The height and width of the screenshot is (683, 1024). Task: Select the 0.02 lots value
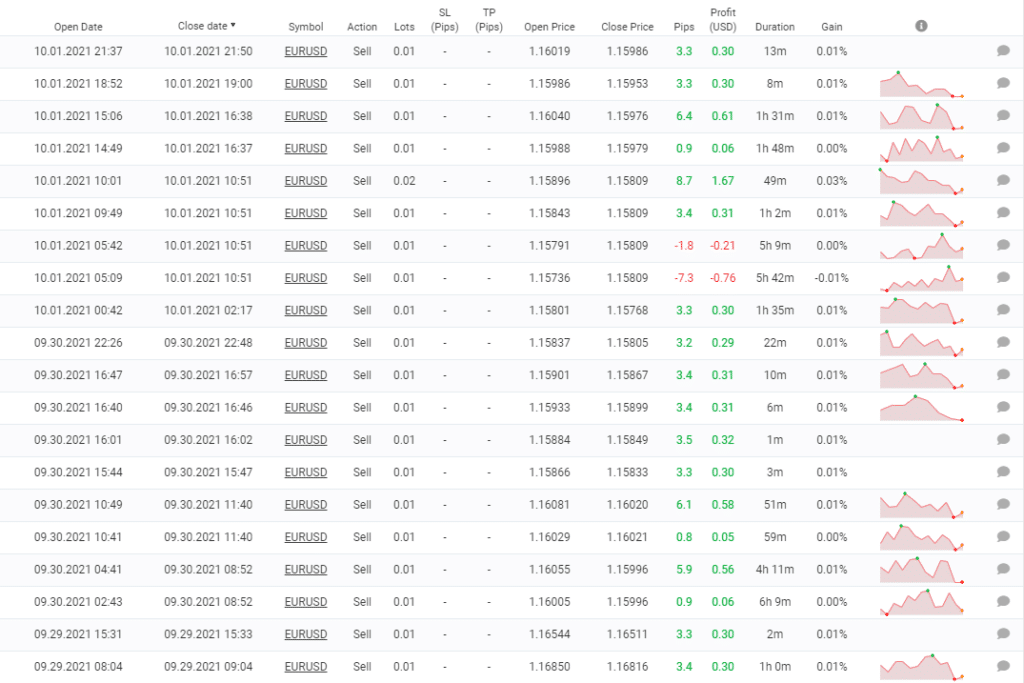pyautogui.click(x=404, y=180)
